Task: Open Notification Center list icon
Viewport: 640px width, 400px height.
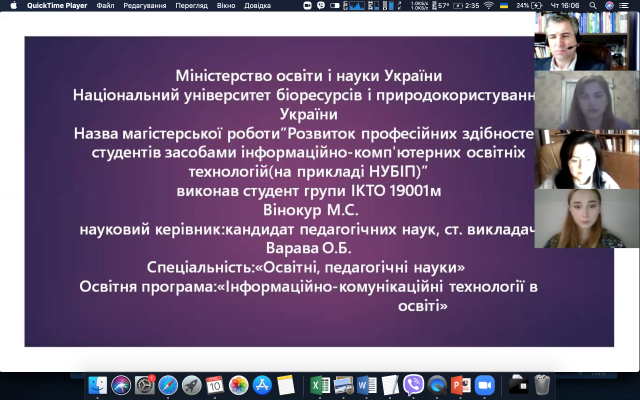Action: point(623,5)
